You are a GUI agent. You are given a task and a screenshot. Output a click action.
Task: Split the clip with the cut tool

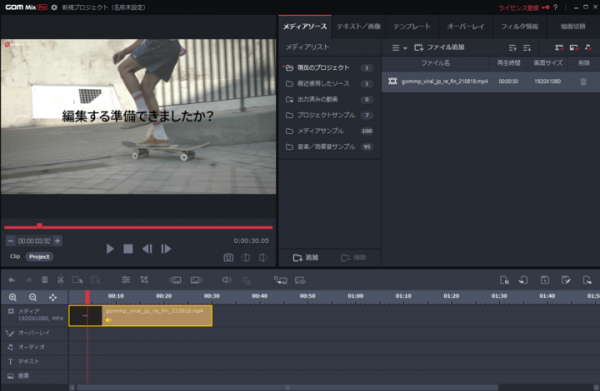(x=60, y=280)
